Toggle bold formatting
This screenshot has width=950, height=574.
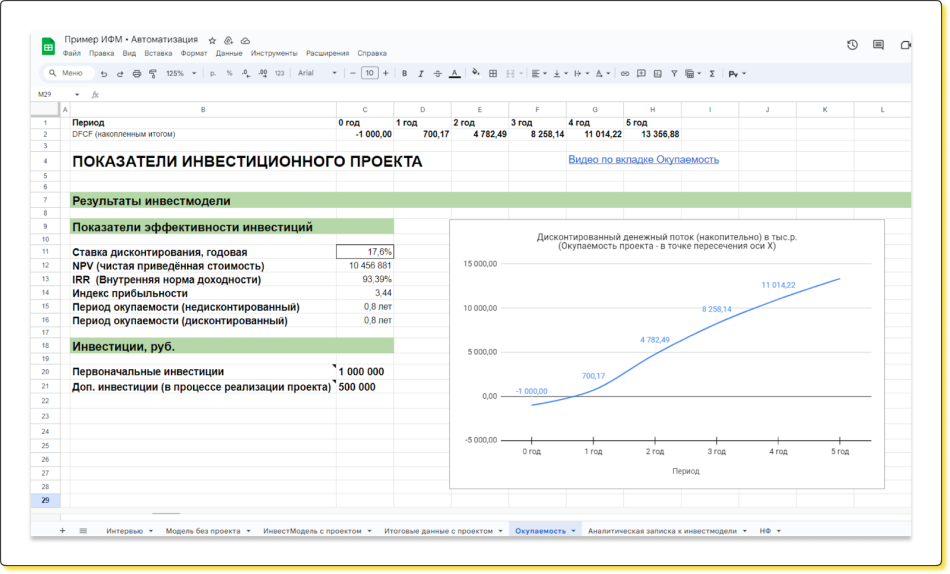pyautogui.click(x=404, y=73)
